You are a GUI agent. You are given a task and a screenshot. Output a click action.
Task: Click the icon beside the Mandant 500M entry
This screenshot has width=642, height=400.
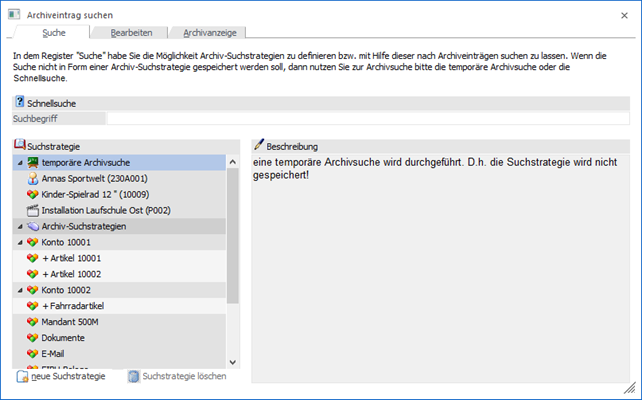click(x=32, y=322)
